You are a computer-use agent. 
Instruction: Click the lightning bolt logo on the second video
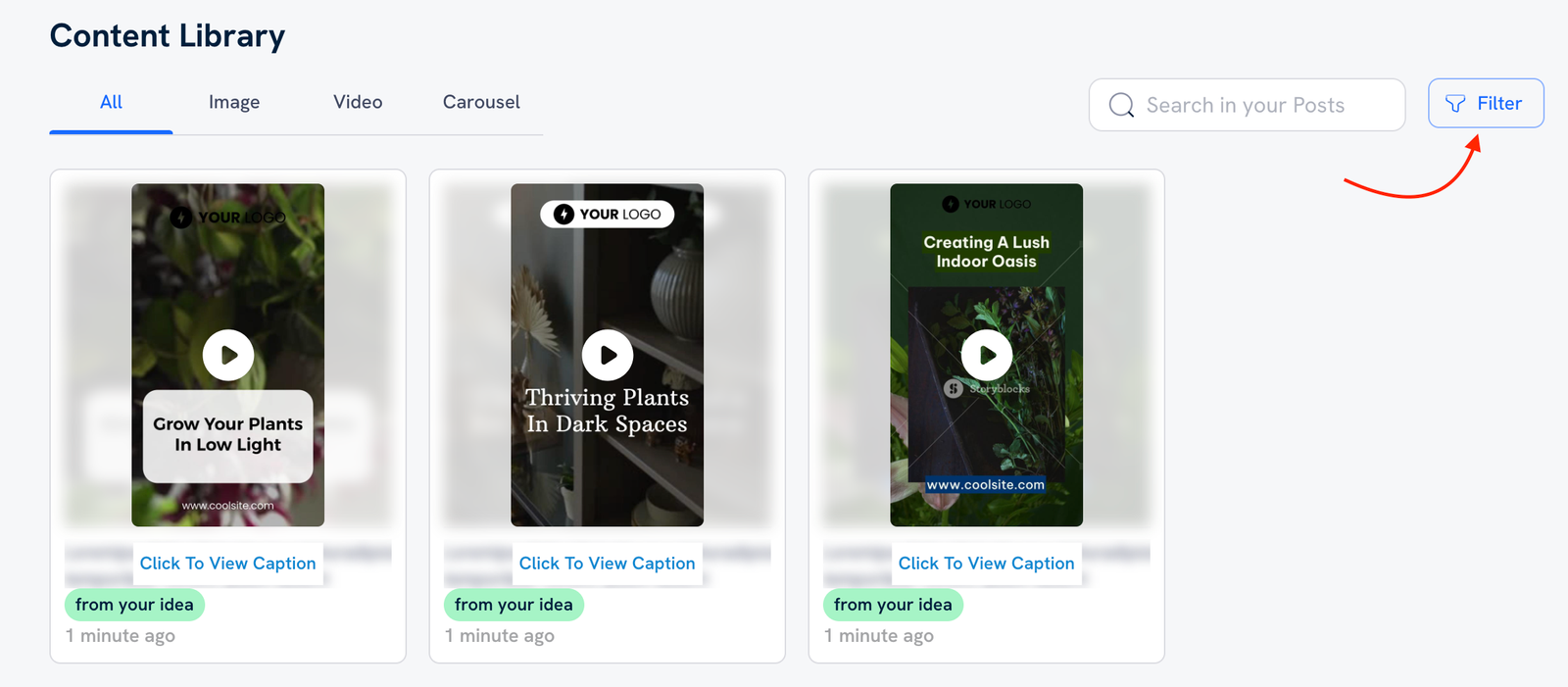point(563,214)
